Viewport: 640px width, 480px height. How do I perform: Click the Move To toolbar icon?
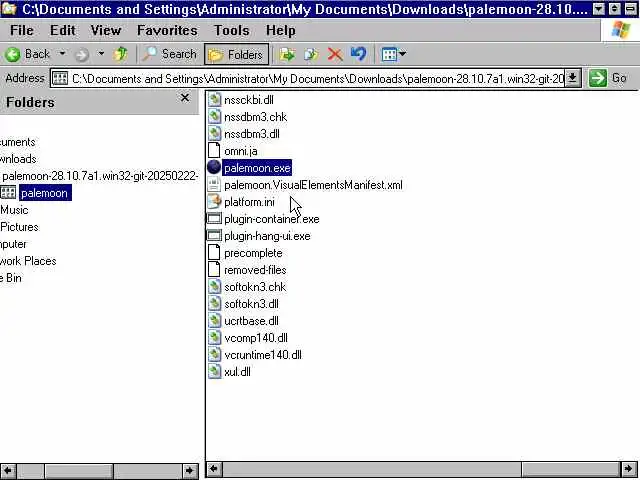coord(287,54)
